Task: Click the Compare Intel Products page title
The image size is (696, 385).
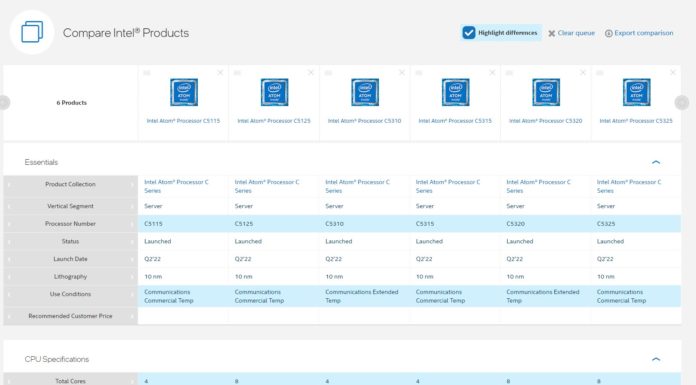Action: (126, 33)
